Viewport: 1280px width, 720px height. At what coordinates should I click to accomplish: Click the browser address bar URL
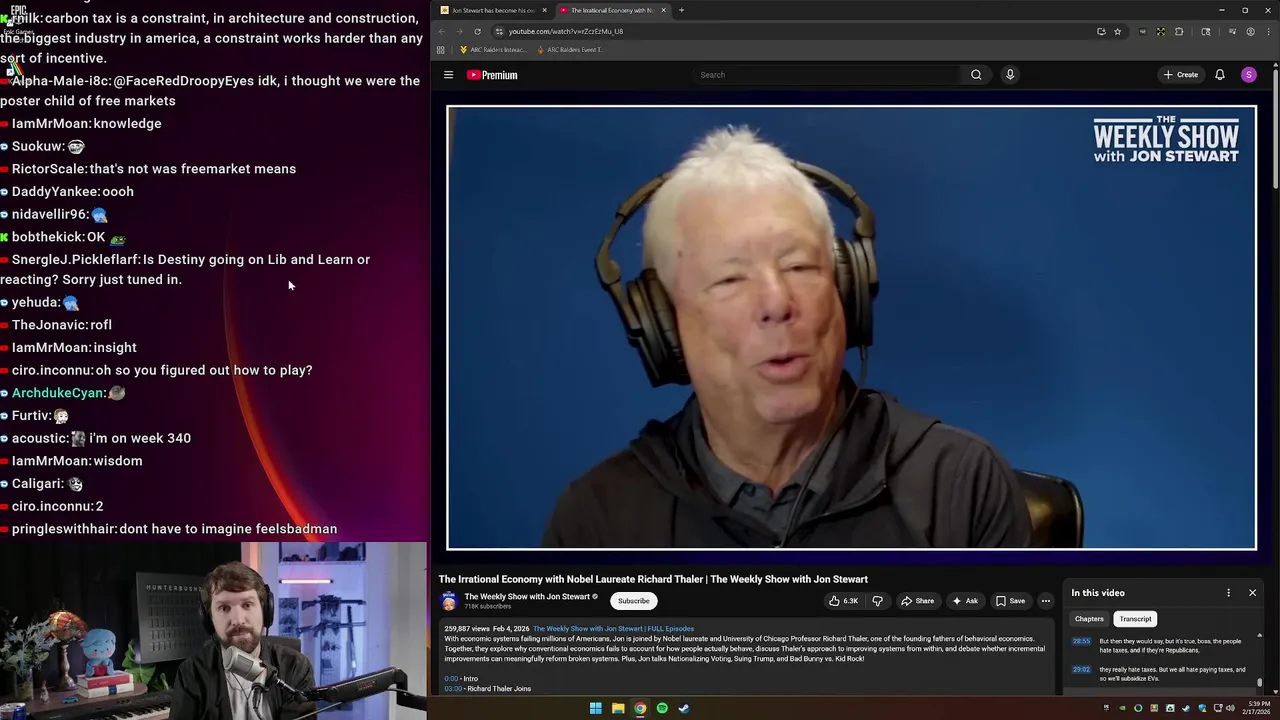click(x=566, y=31)
